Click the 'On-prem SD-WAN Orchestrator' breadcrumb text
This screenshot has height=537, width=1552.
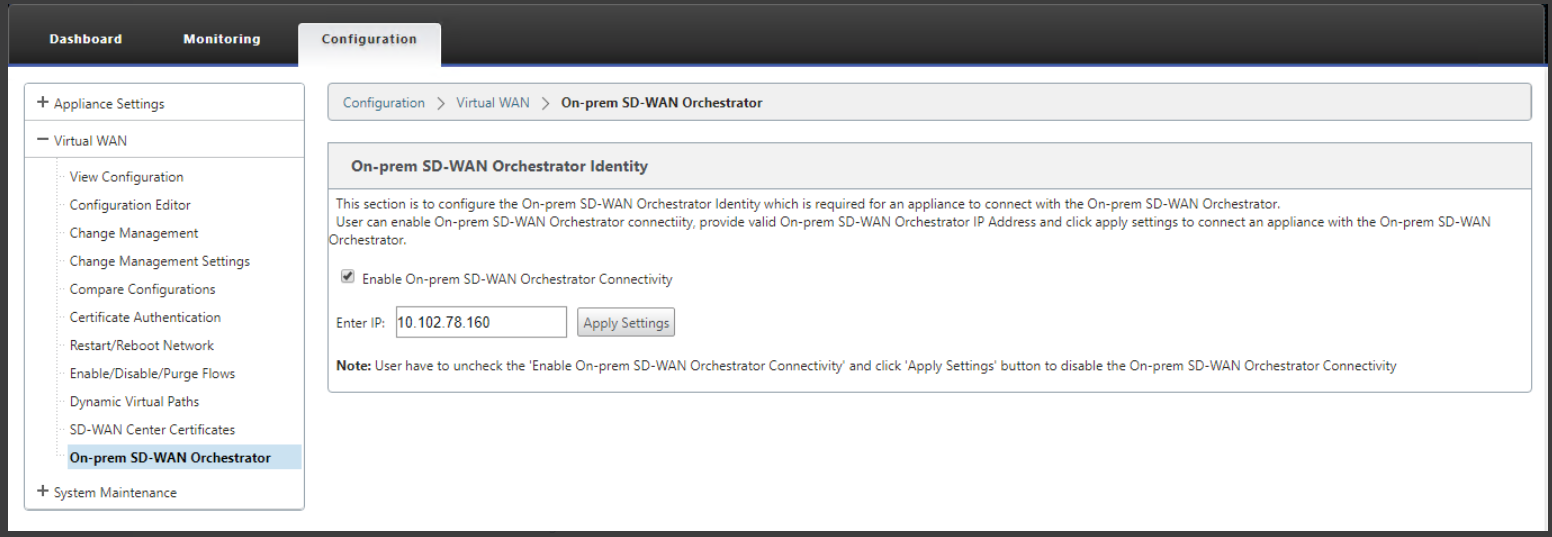662,102
